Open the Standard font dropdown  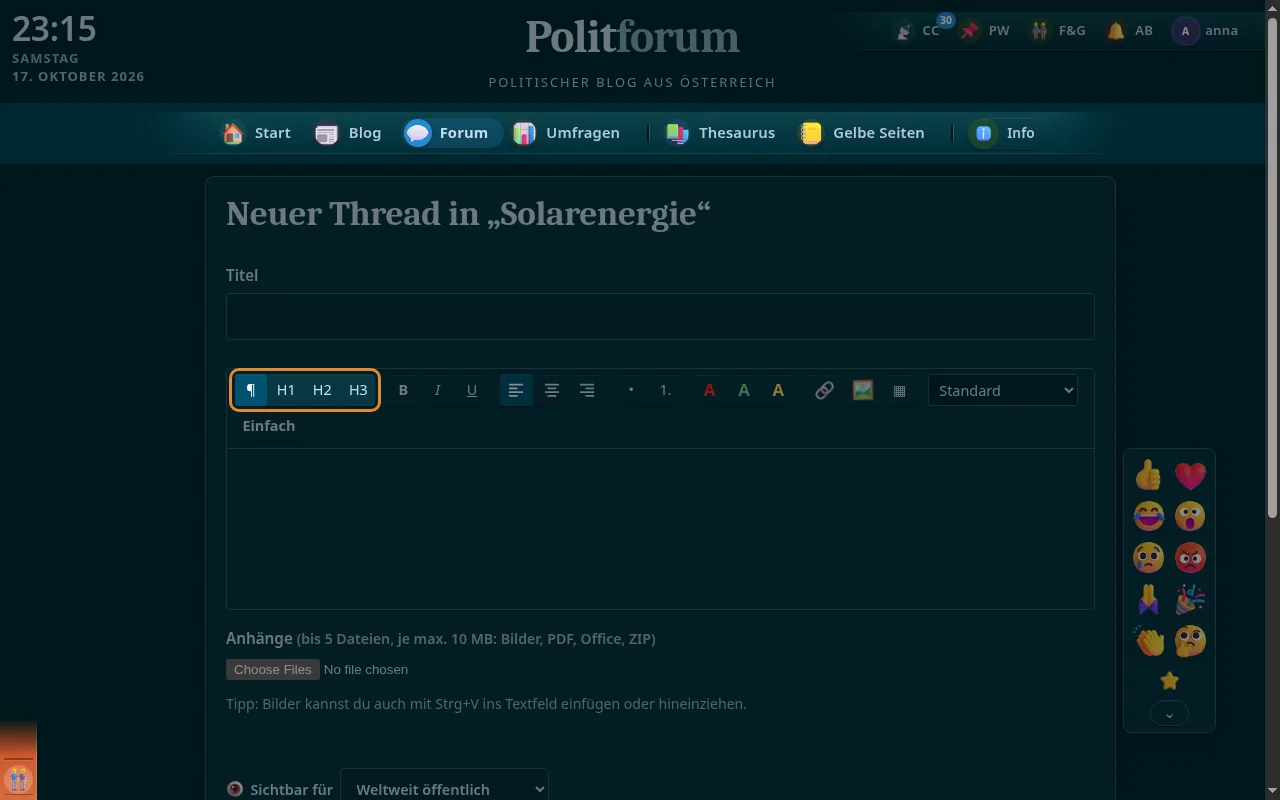coord(1003,390)
